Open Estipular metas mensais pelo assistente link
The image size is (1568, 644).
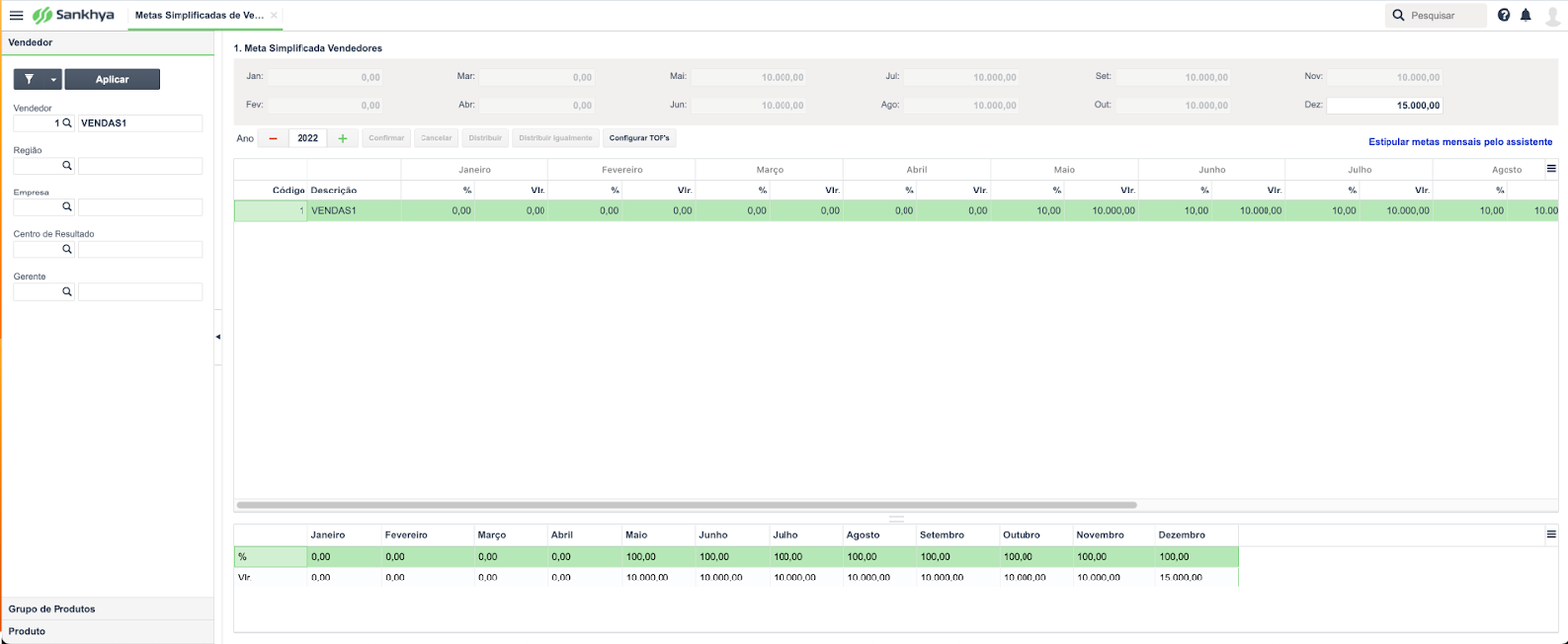coord(1460,142)
